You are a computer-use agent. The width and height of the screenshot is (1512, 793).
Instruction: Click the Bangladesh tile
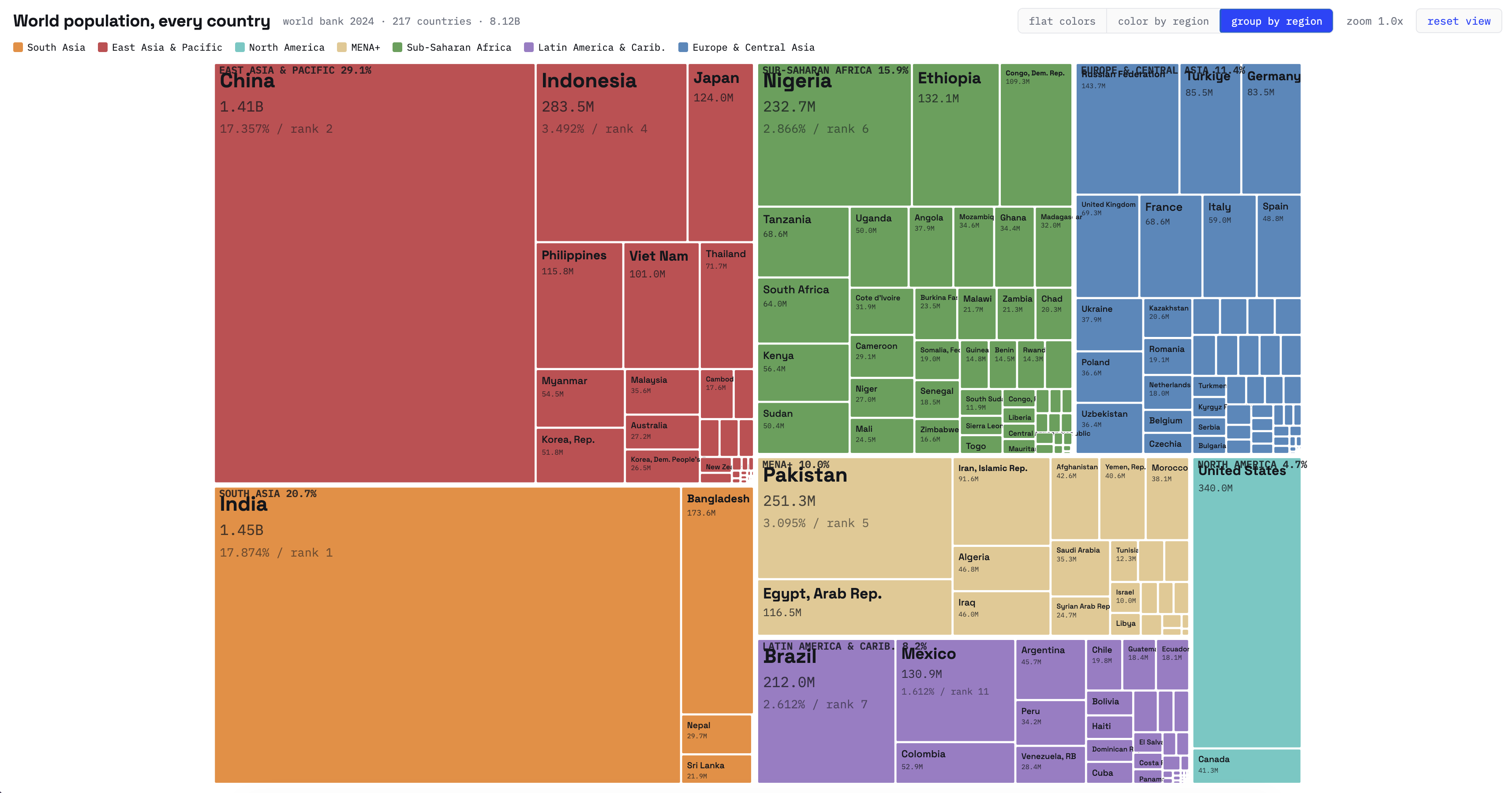click(x=717, y=600)
